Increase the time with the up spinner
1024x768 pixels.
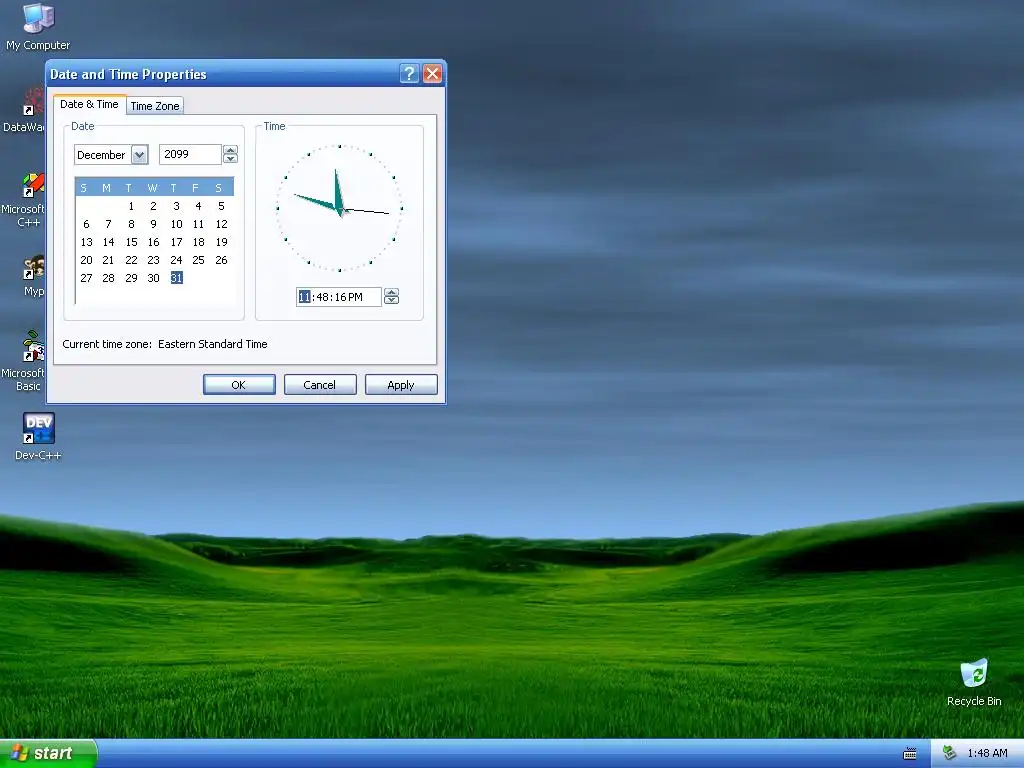pos(391,292)
